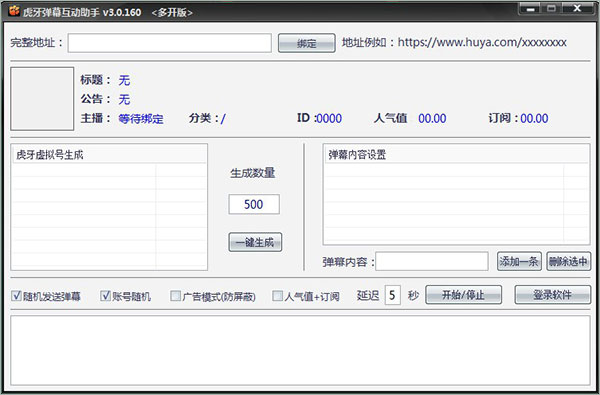
Task: Click the 绑定 bind button
Action: point(307,43)
